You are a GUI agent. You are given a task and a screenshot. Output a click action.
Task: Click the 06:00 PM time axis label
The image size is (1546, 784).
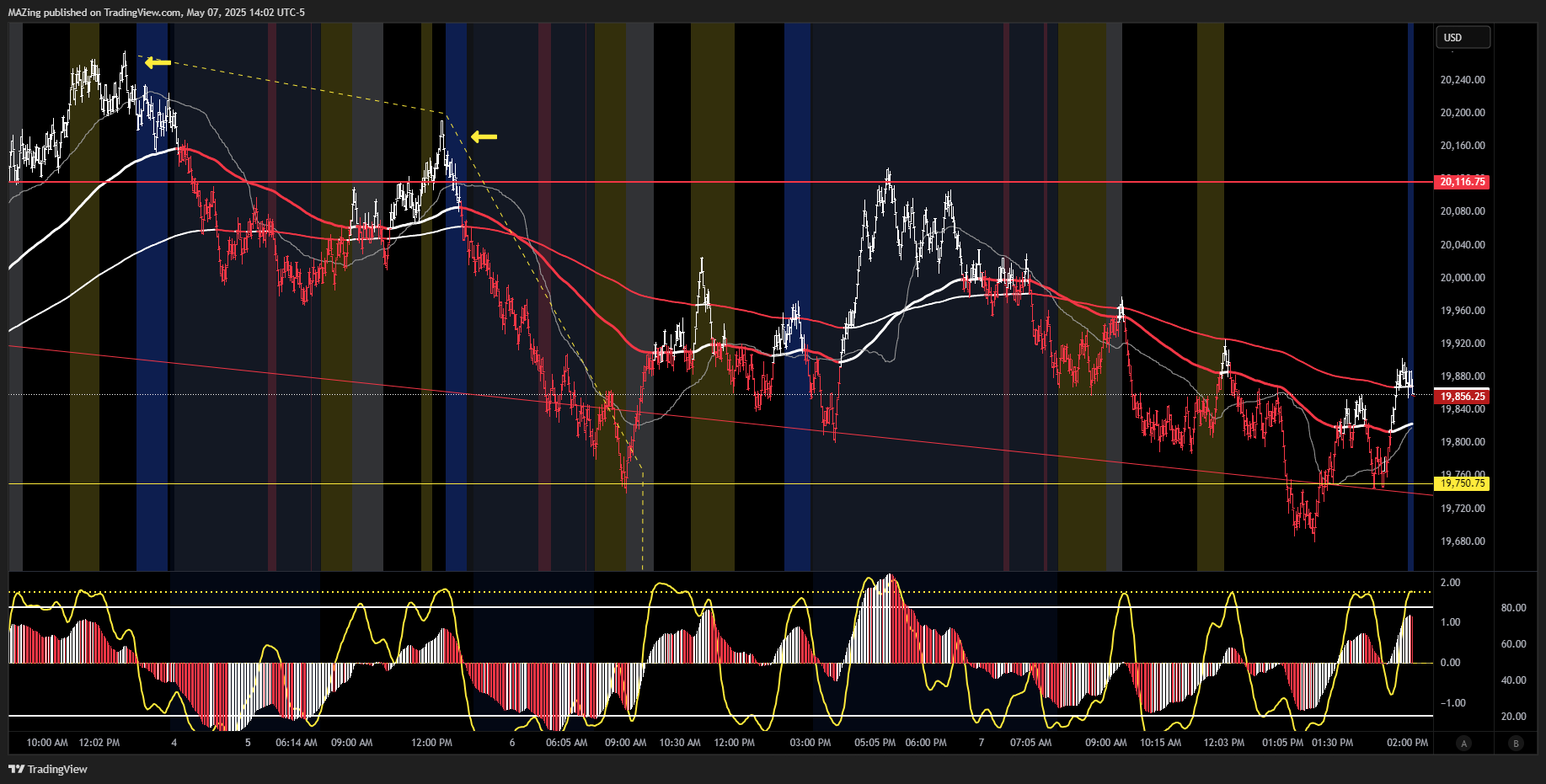coord(926,743)
